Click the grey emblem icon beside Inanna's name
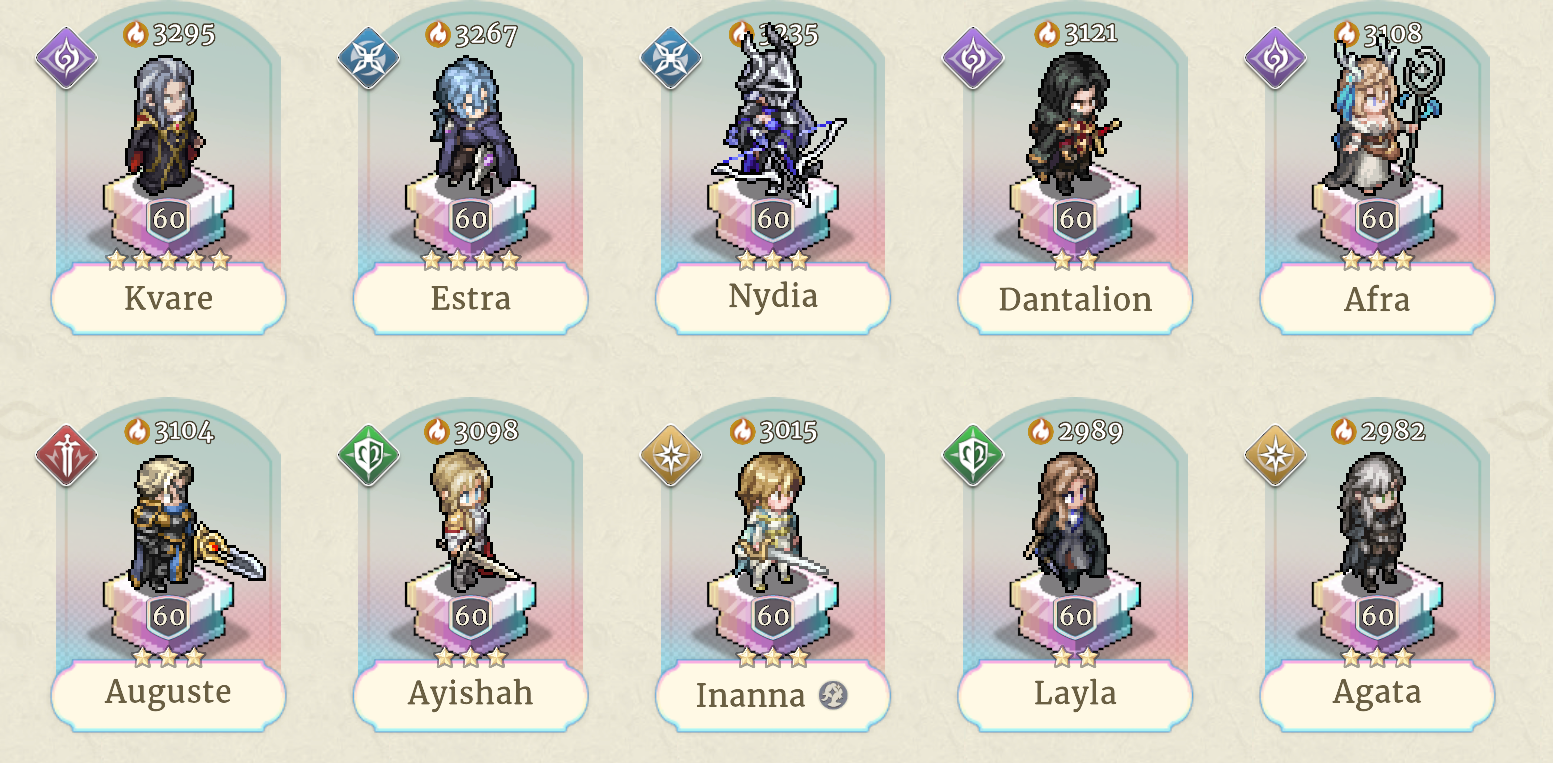 833,694
